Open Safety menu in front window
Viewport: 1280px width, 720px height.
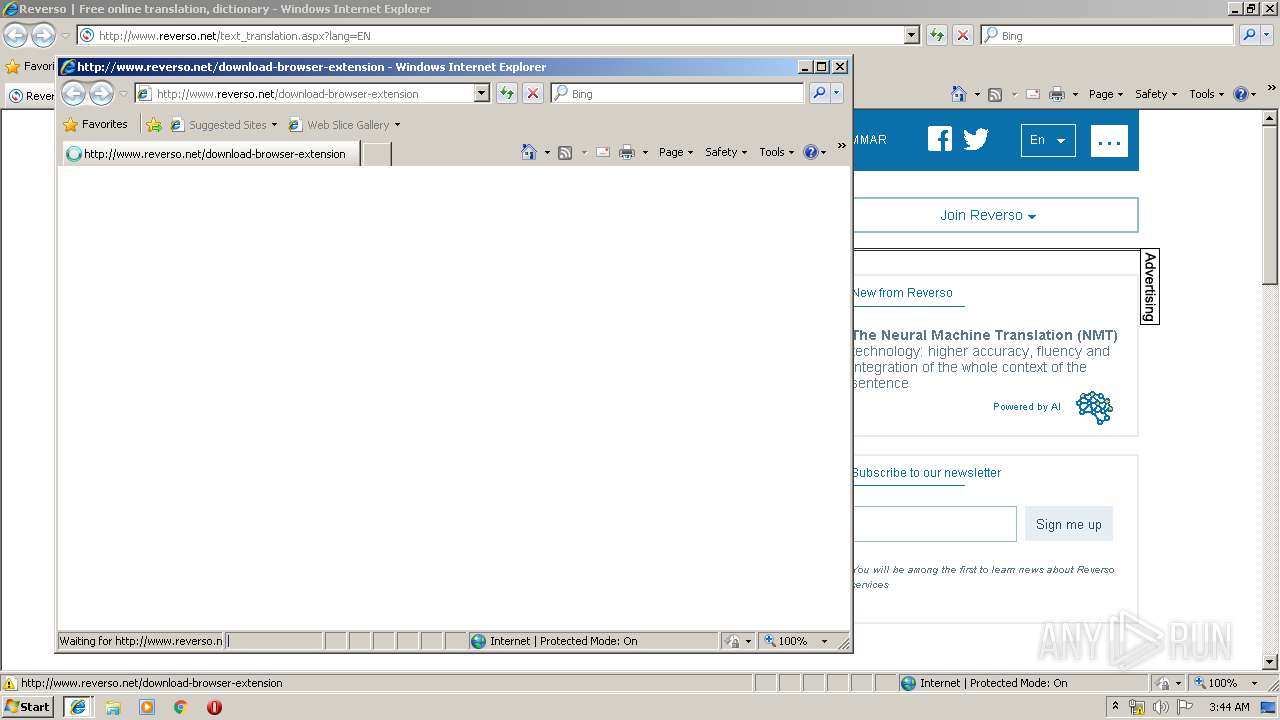pyautogui.click(x=726, y=152)
